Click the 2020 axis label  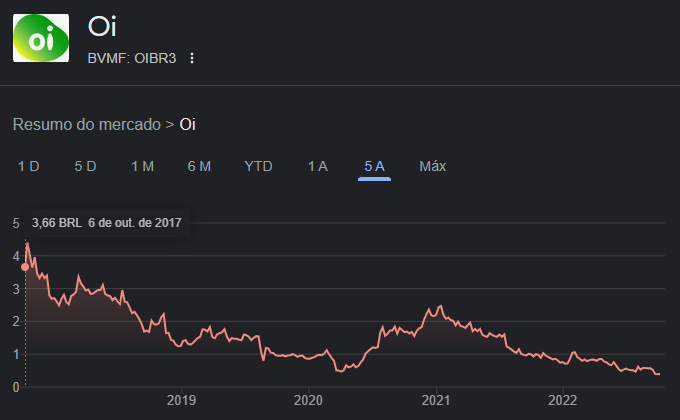coord(308,400)
